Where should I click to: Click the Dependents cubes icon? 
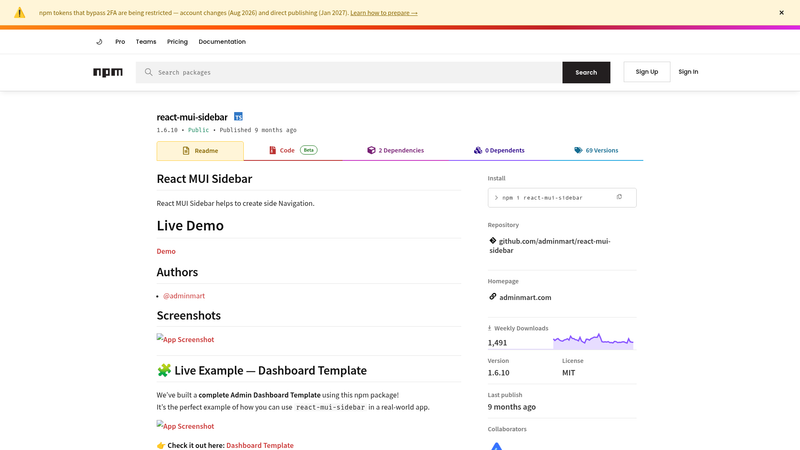click(x=478, y=150)
